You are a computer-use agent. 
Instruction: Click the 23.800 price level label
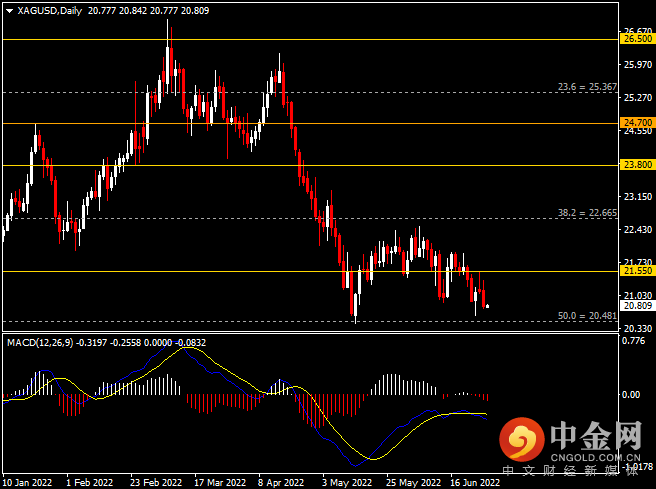click(638, 165)
